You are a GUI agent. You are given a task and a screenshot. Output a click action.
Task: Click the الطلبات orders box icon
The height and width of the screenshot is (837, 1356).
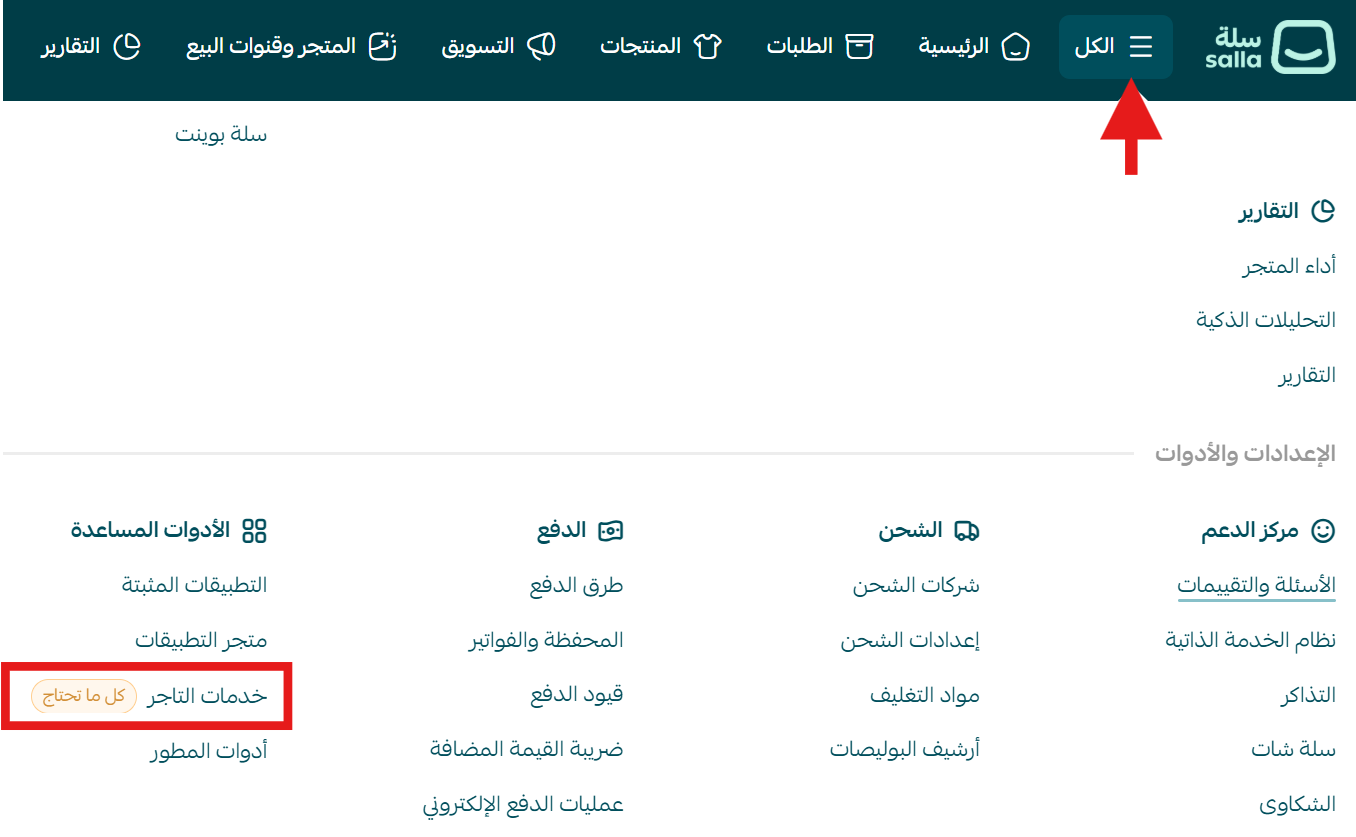pyautogui.click(x=859, y=47)
